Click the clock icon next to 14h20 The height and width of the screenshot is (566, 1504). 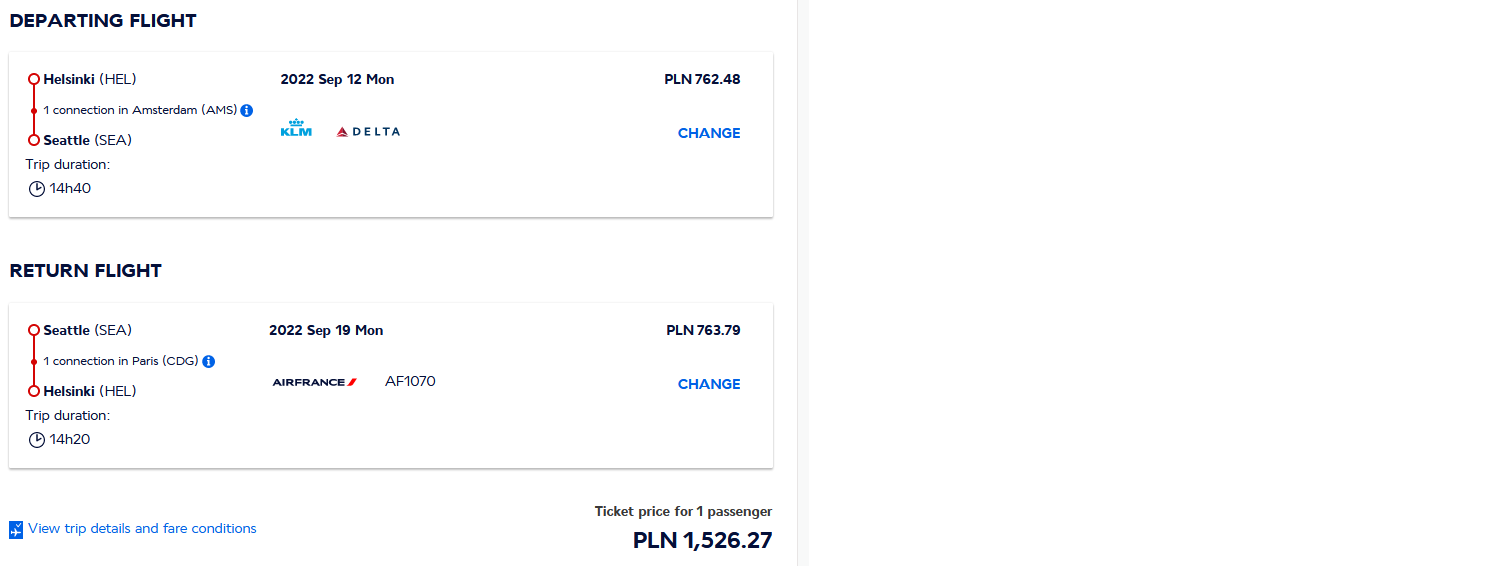tap(37, 440)
